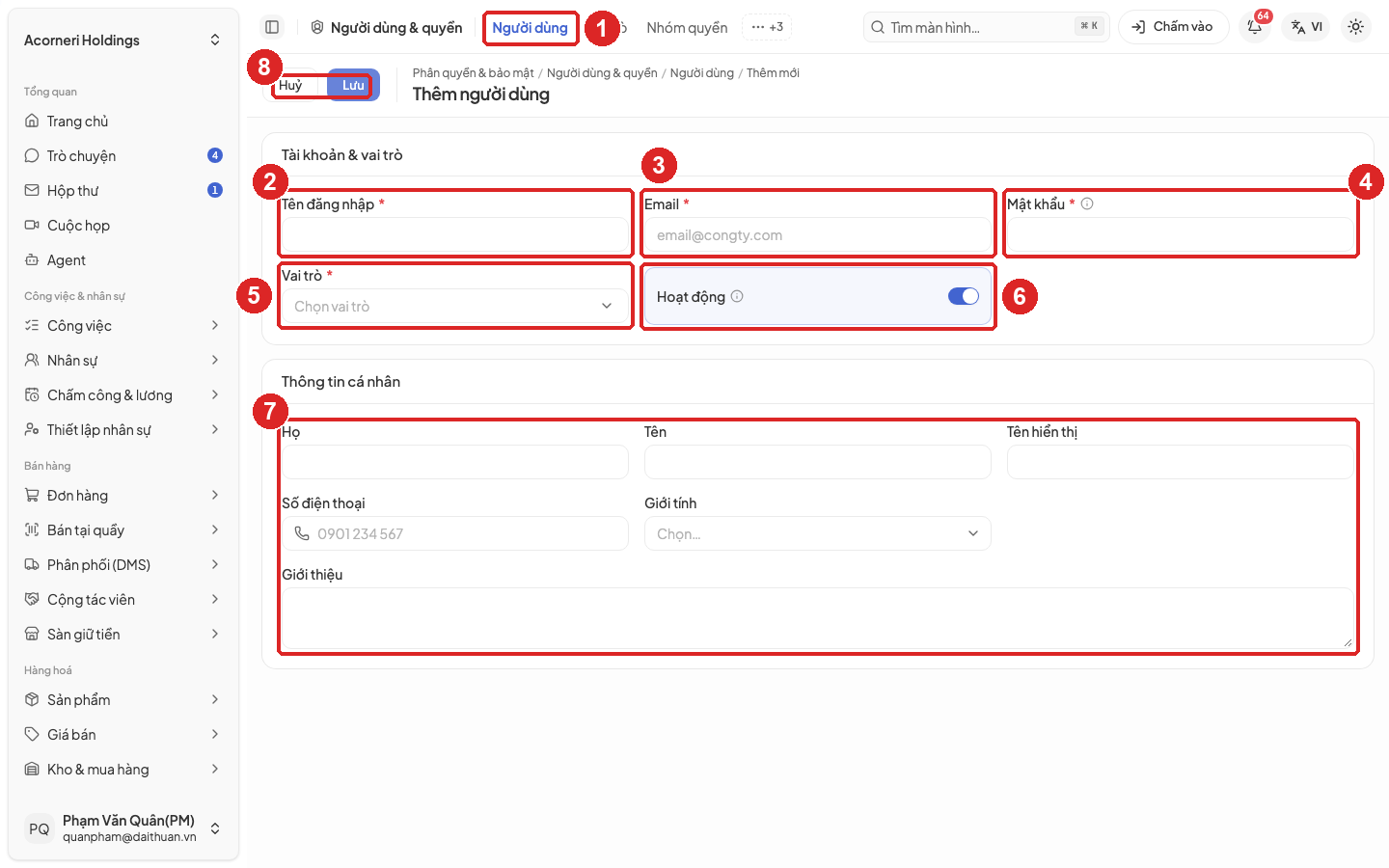Screen dimensions: 1389x868
Task: Open Trò chuyện chat item
Action: tap(123, 156)
